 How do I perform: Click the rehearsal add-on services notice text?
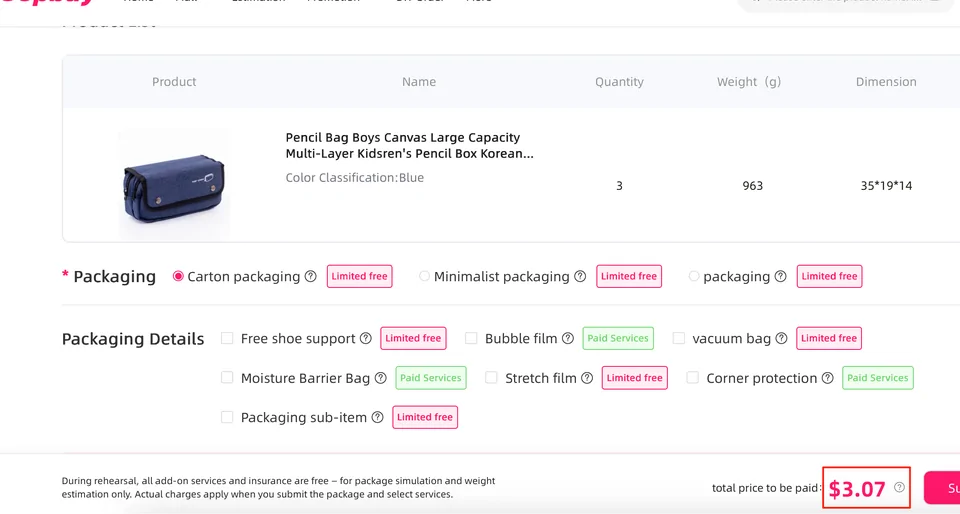click(x=279, y=488)
